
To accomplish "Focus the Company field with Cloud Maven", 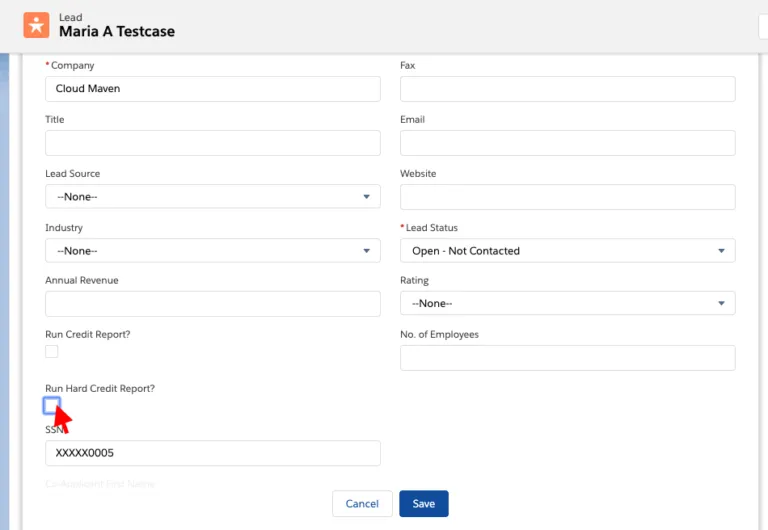I will click(212, 89).
